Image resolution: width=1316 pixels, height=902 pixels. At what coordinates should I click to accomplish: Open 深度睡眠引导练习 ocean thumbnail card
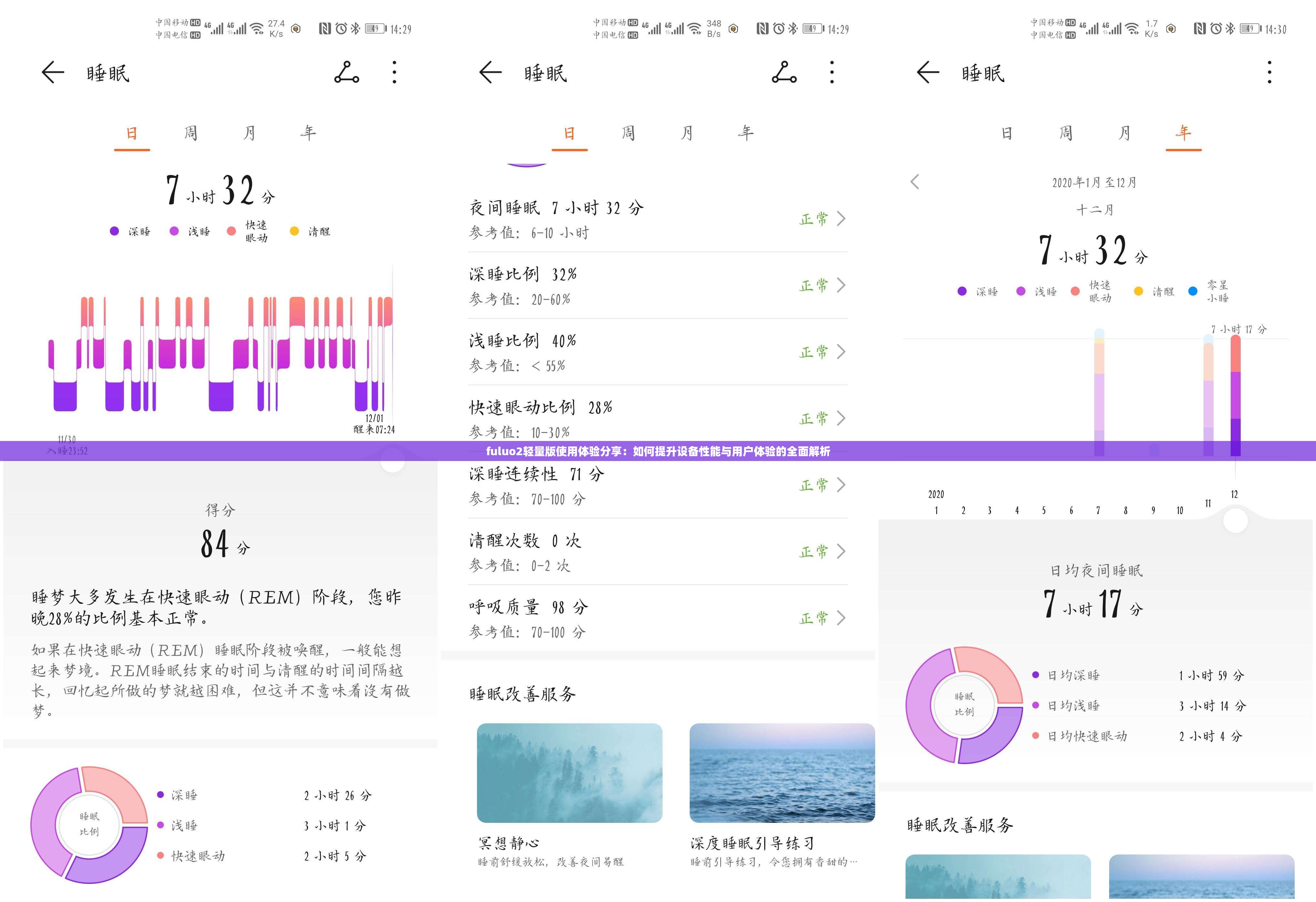[x=782, y=773]
